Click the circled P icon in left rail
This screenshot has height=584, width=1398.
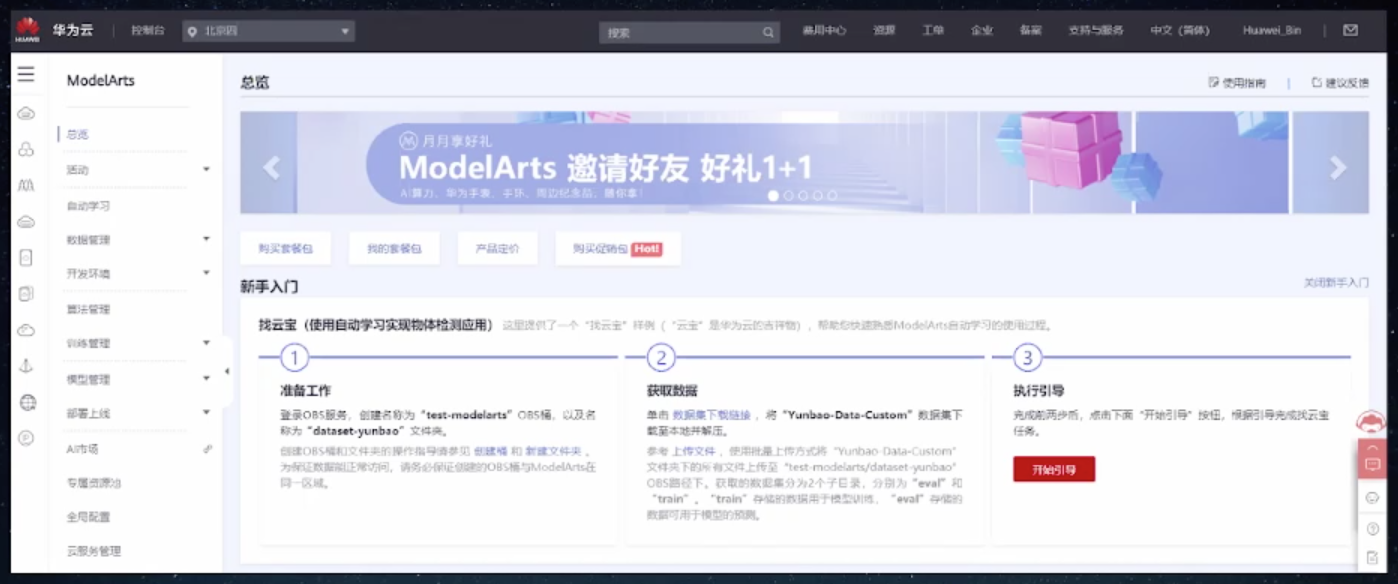tap(26, 438)
